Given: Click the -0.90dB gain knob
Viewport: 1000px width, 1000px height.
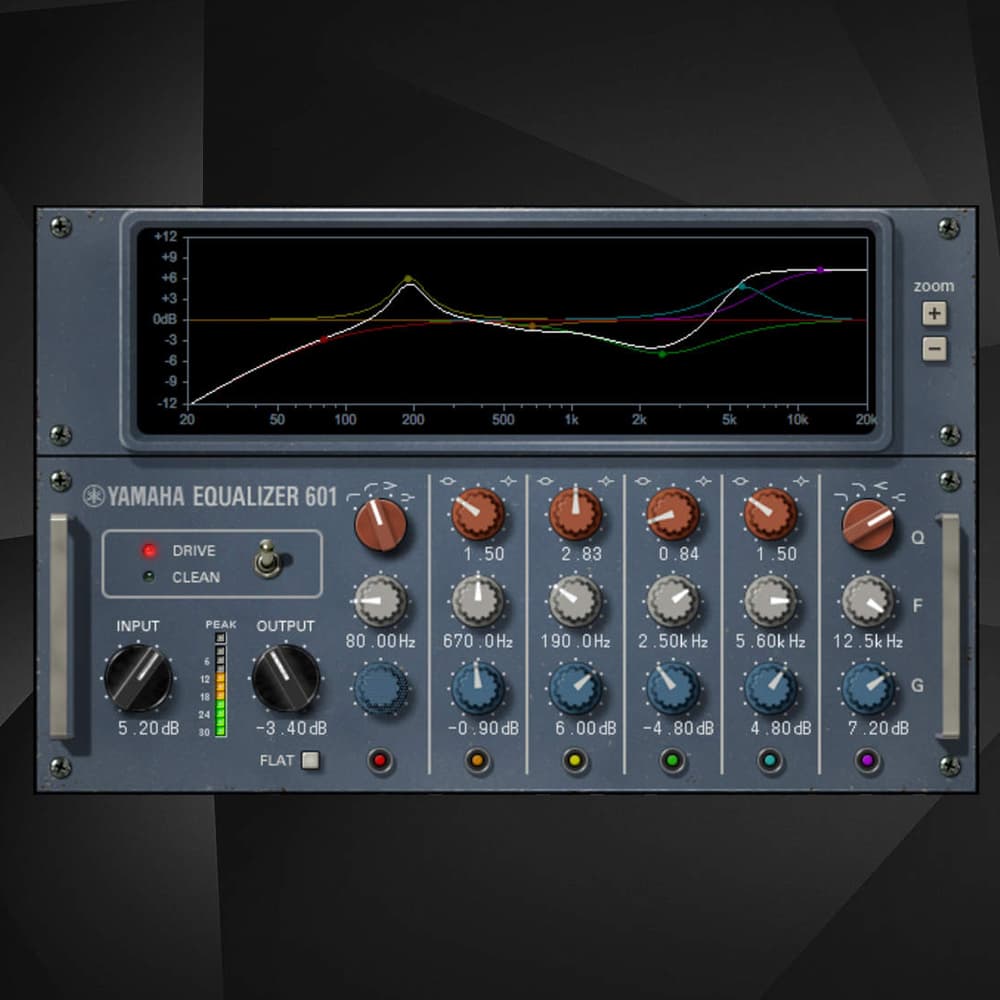Looking at the screenshot, I should tap(478, 688).
